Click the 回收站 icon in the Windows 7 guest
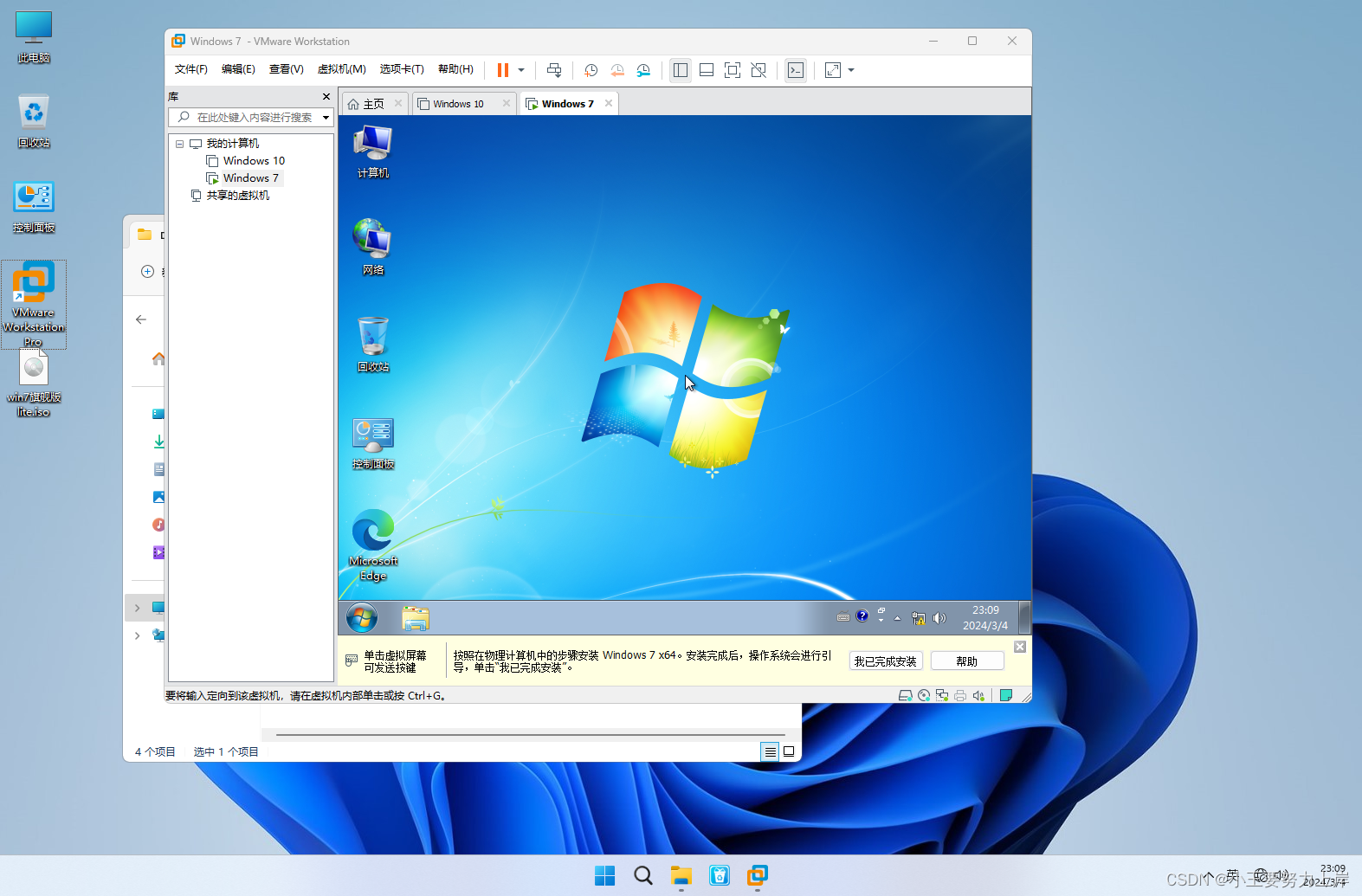The height and width of the screenshot is (896, 1362). tap(373, 345)
